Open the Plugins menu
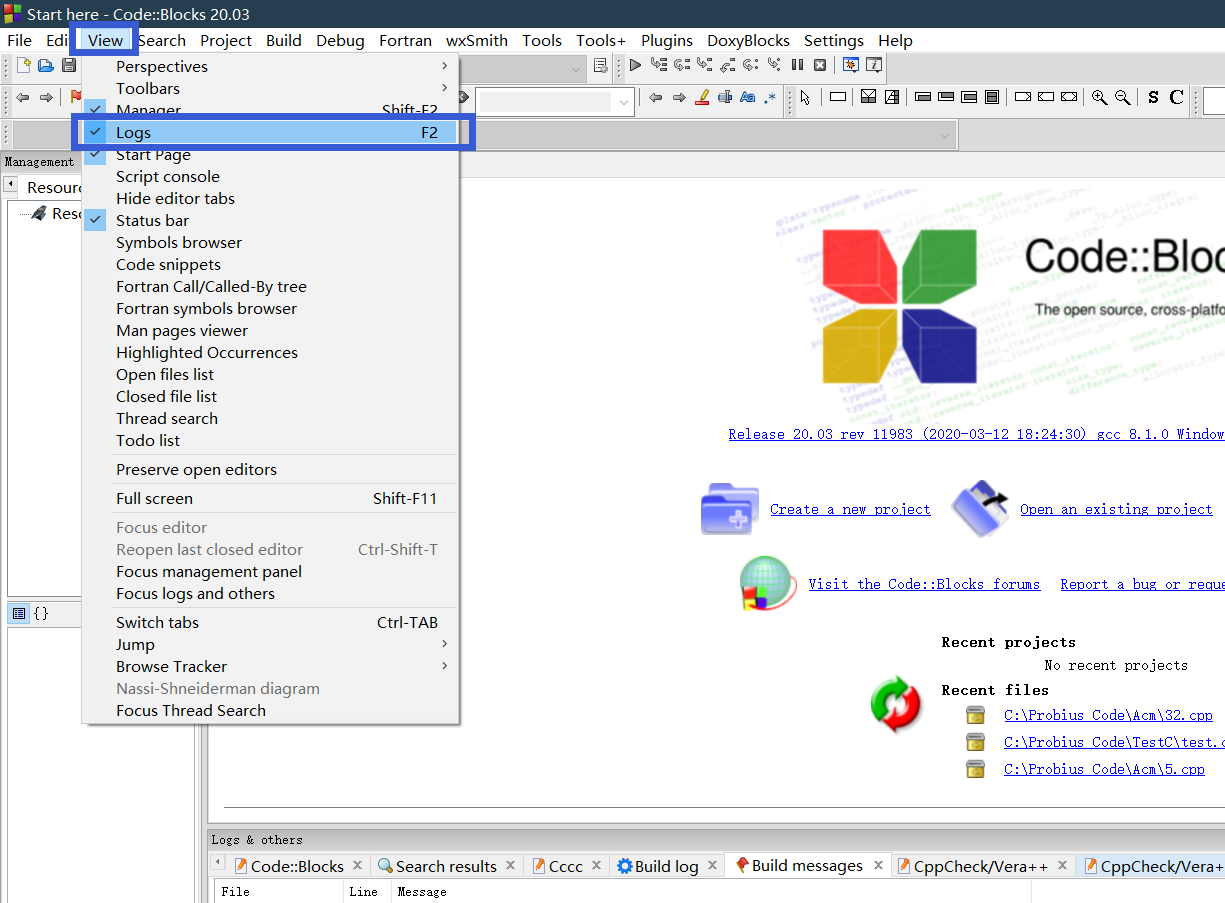Viewport: 1225px width, 903px height. pos(666,40)
